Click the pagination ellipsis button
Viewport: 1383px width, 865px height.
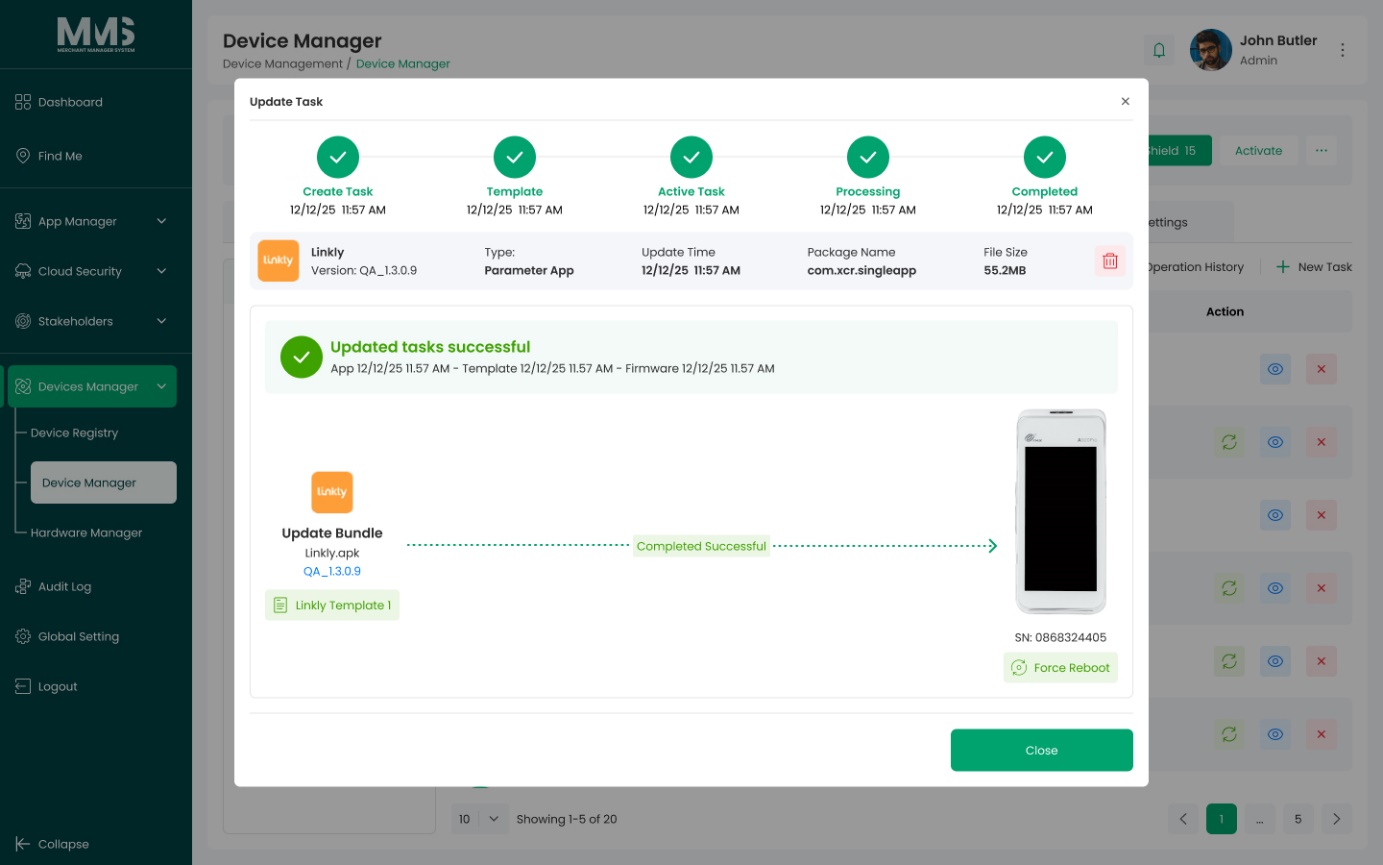(1260, 819)
